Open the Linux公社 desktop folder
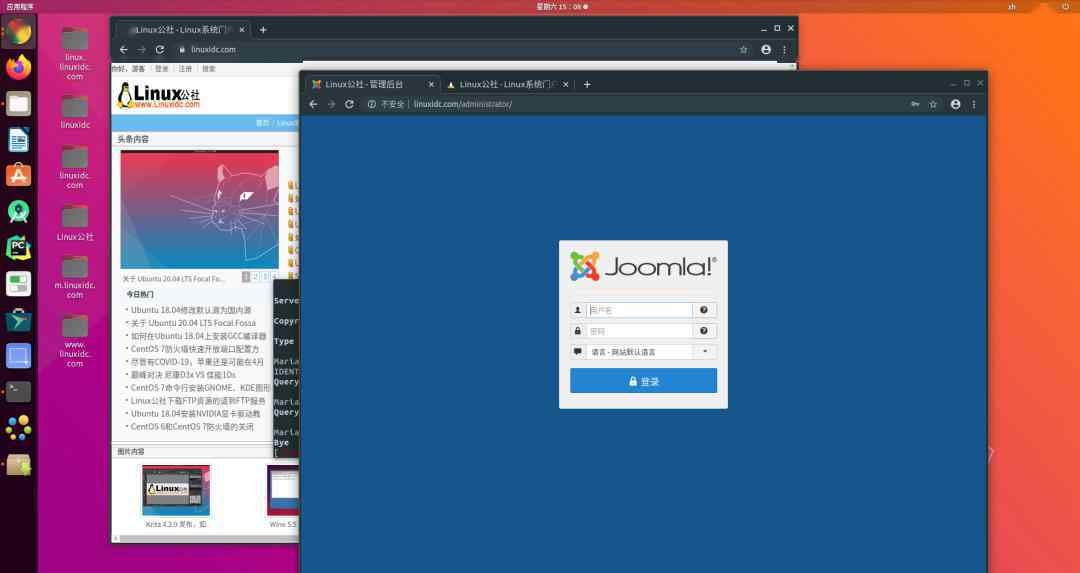 pos(75,222)
